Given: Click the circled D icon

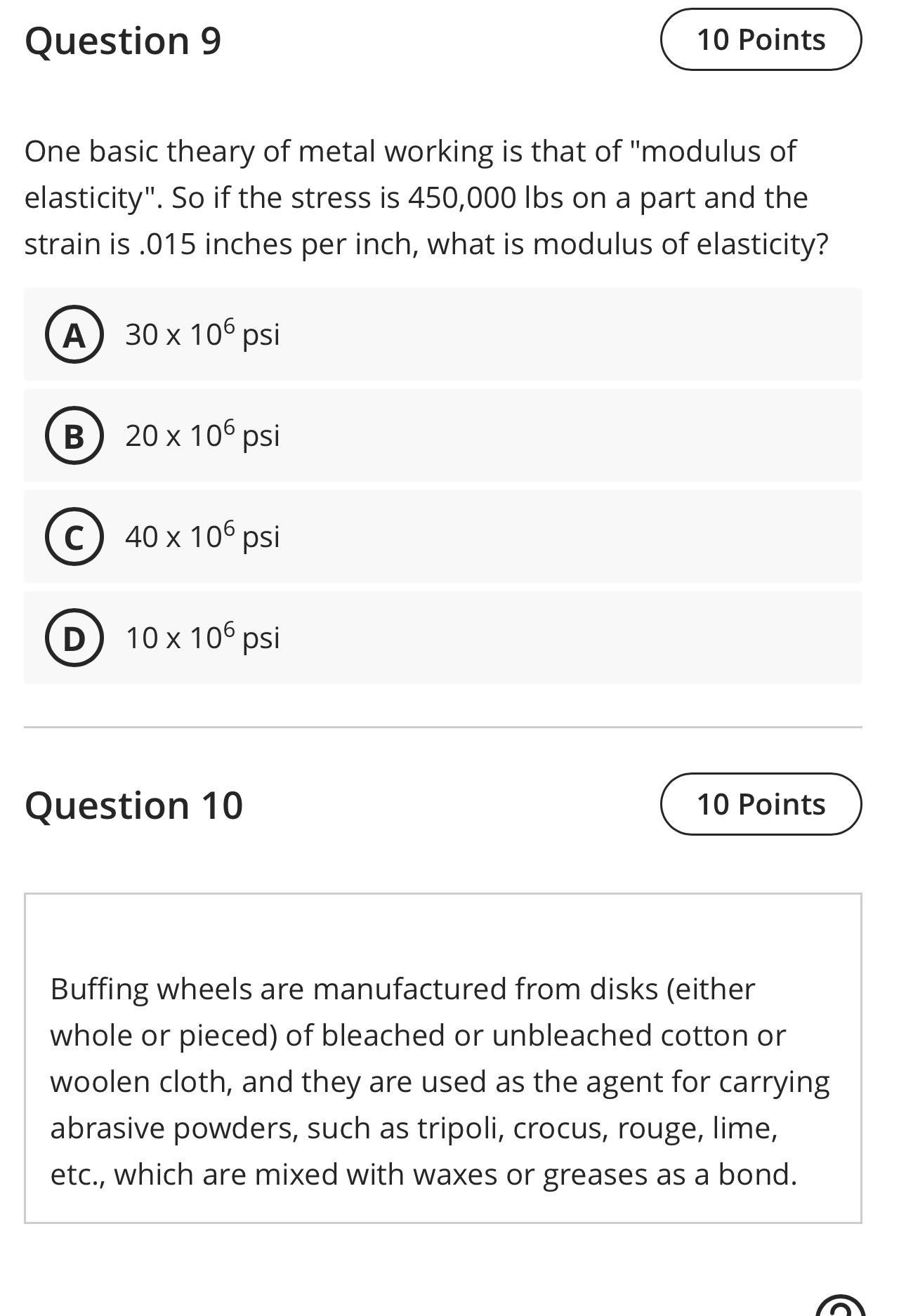Looking at the screenshot, I should (x=75, y=638).
